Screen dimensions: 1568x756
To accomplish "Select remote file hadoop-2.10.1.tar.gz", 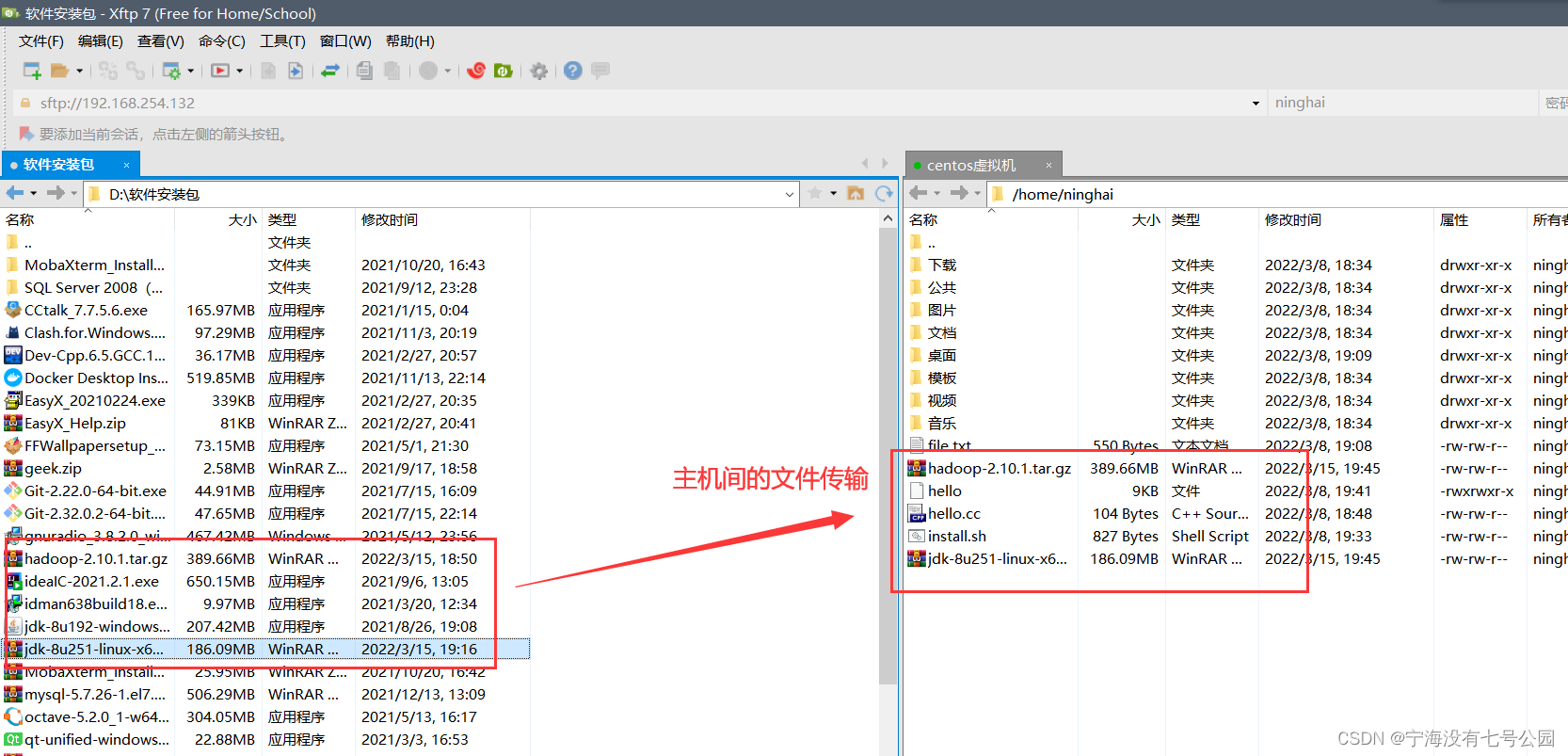I will [1237, 468].
